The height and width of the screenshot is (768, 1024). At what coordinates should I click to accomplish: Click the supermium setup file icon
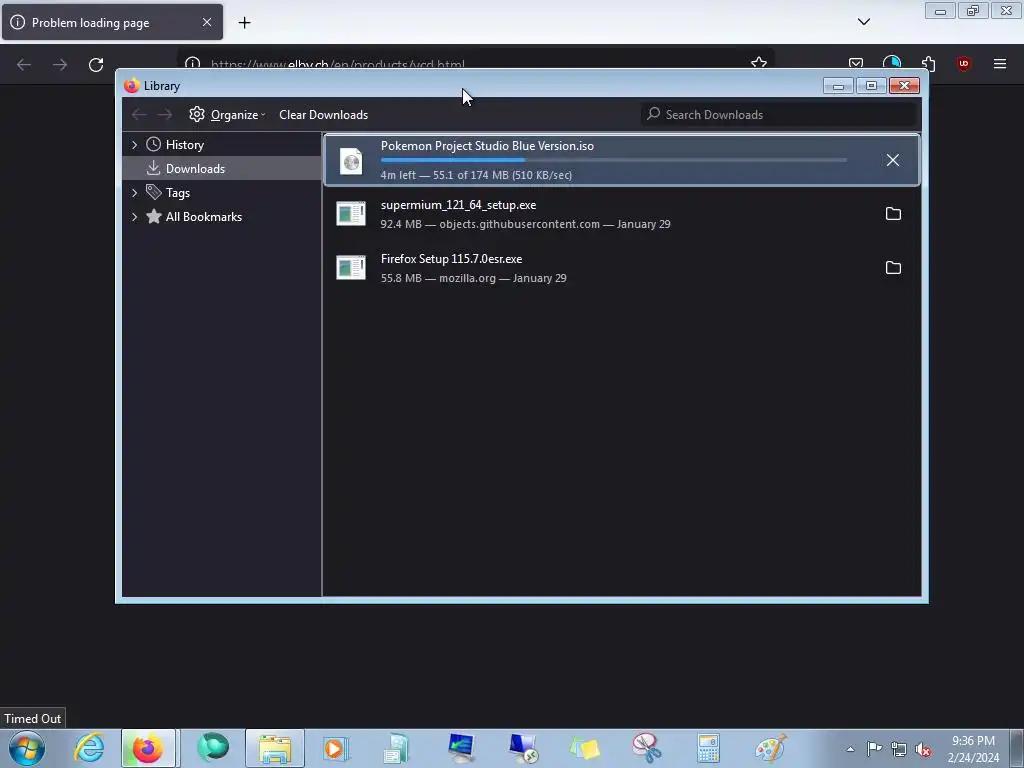[x=351, y=214]
